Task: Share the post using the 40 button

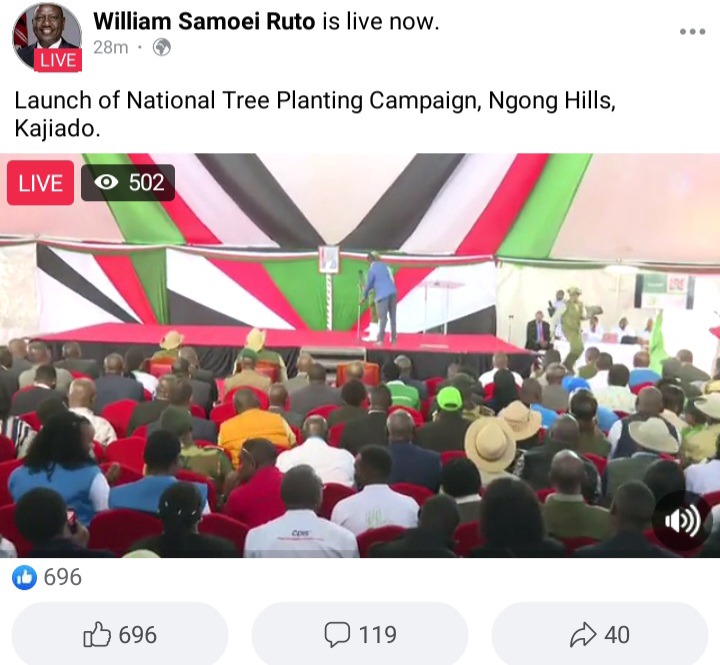Action: point(600,634)
